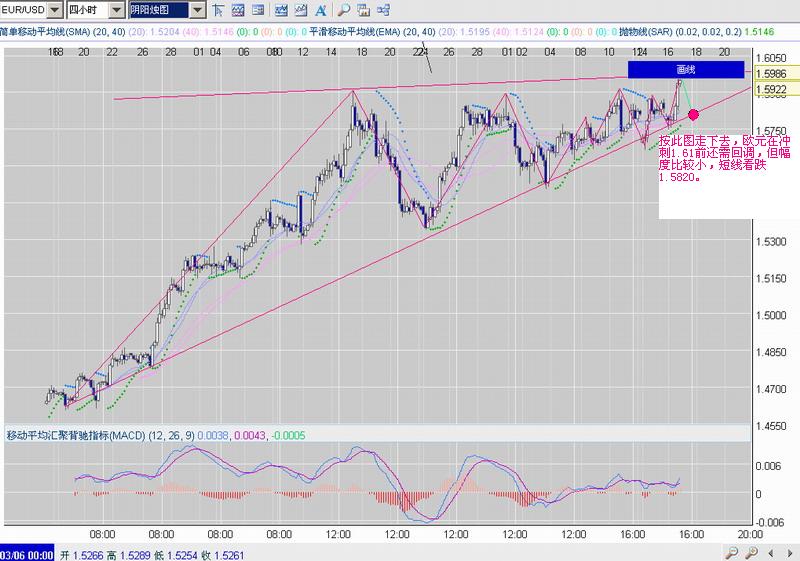The width and height of the screenshot is (800, 561).
Task: Open the EUR/USD currency pair dropdown
Action: (55, 10)
